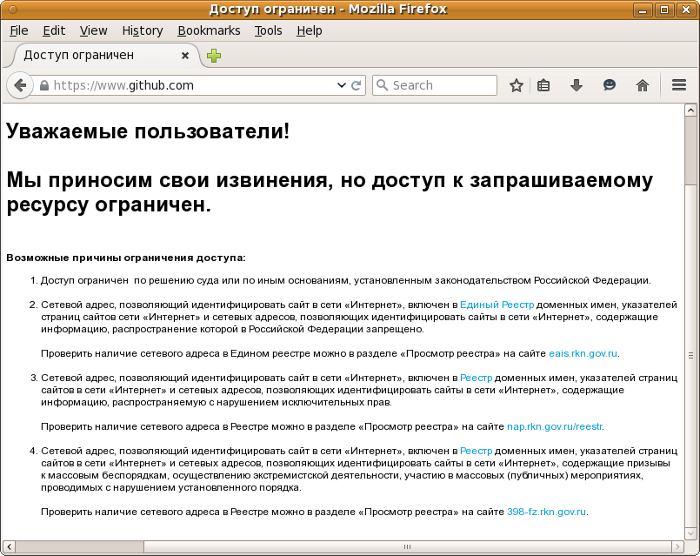Go to the home page icon
This screenshot has height=556, width=700.
(x=642, y=86)
